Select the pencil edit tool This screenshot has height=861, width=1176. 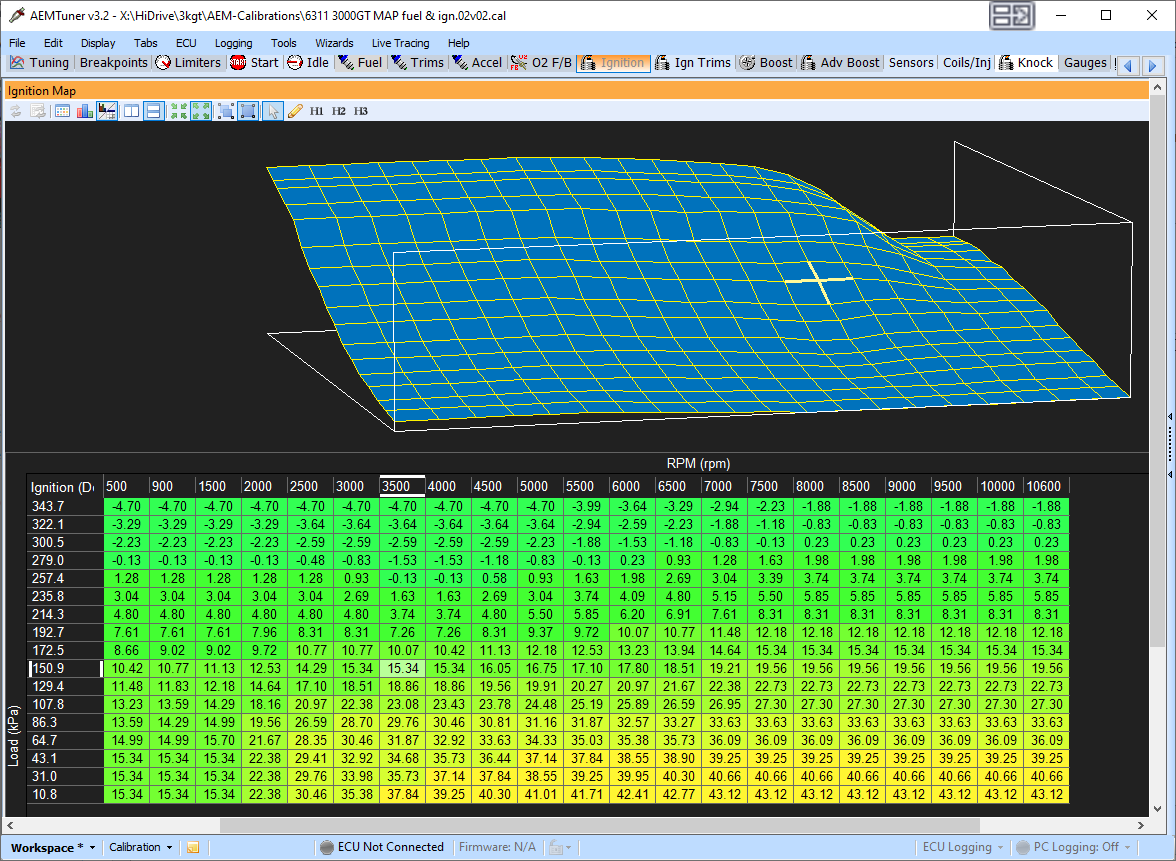(295, 111)
